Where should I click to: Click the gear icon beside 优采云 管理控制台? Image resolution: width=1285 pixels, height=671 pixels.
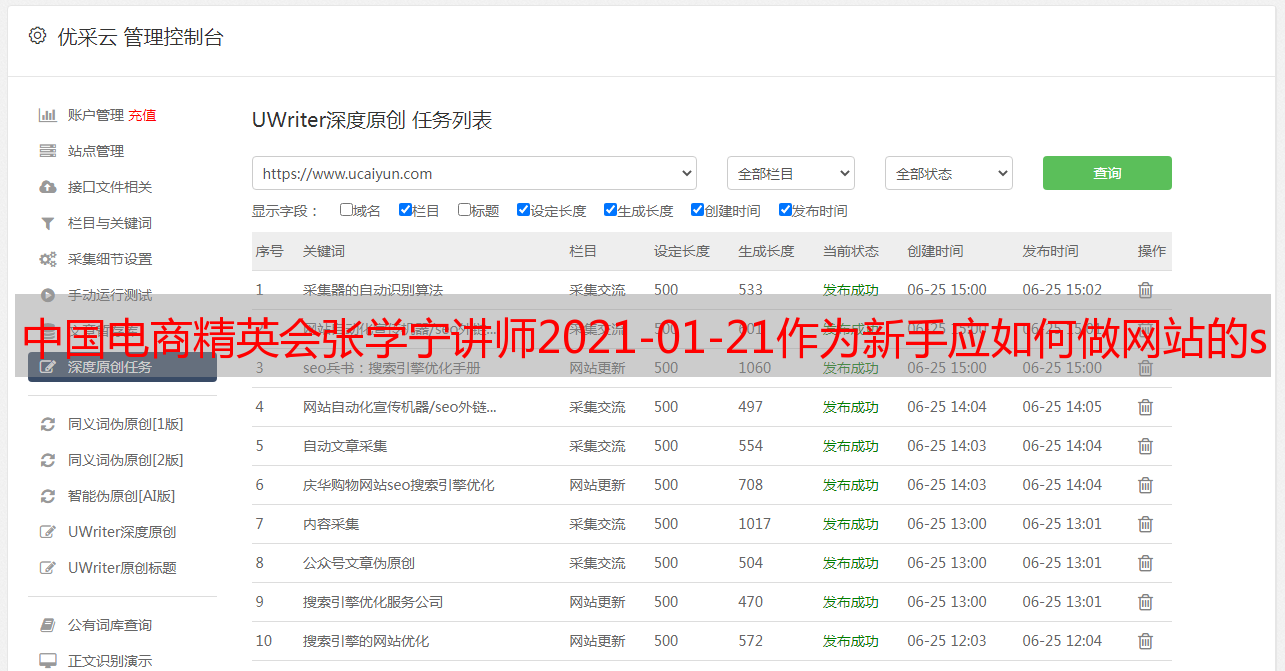point(37,36)
